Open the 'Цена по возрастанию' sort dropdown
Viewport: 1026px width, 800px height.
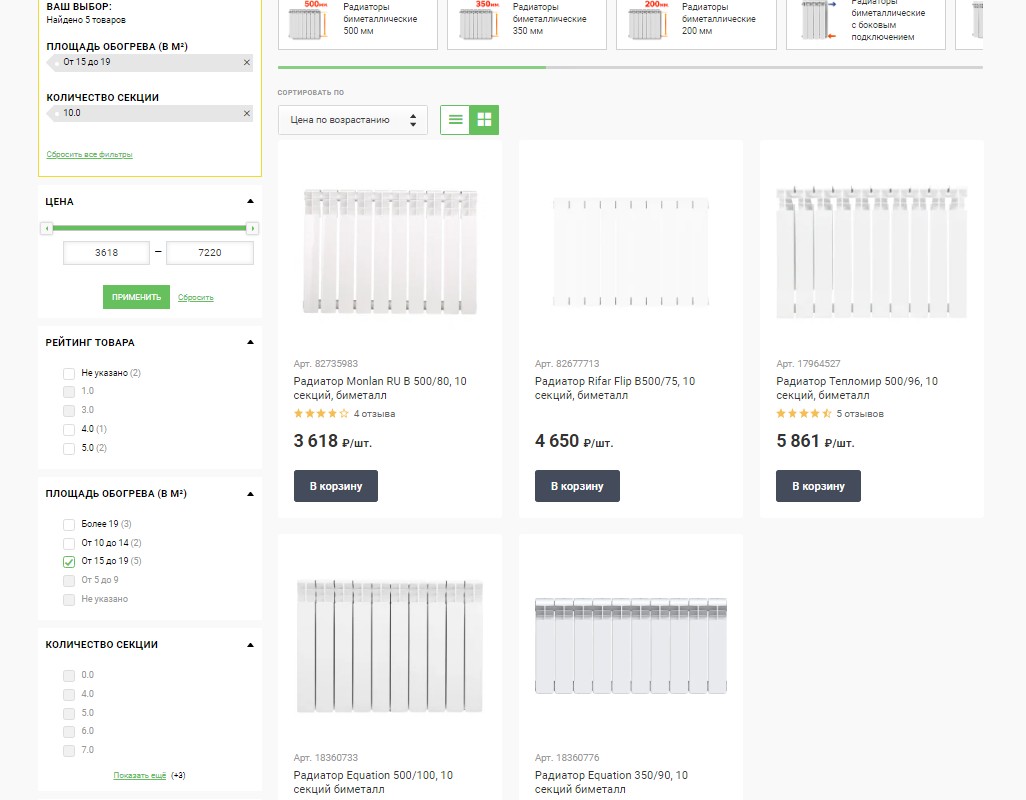point(353,120)
